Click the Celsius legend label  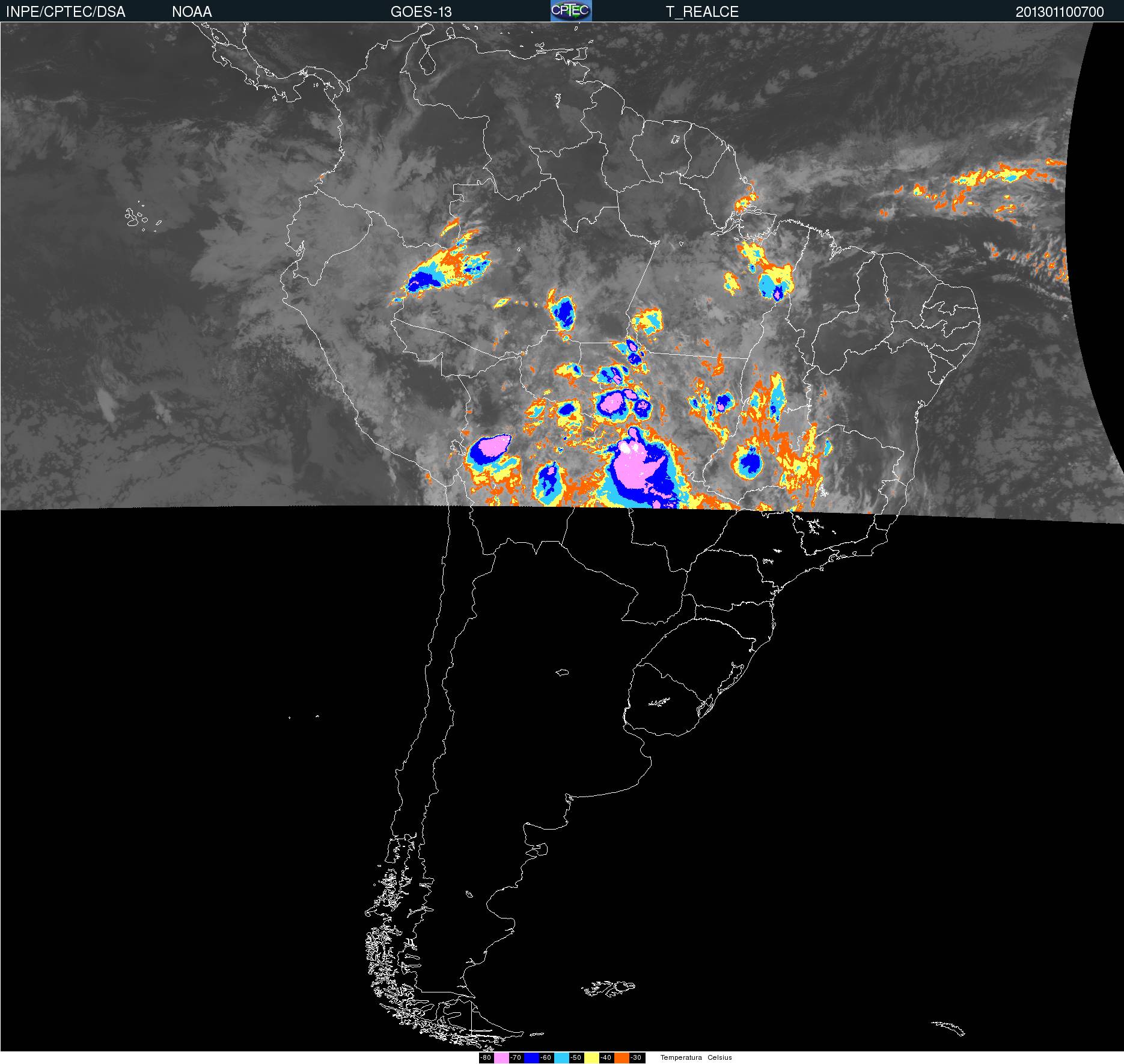pyautogui.click(x=719, y=1058)
